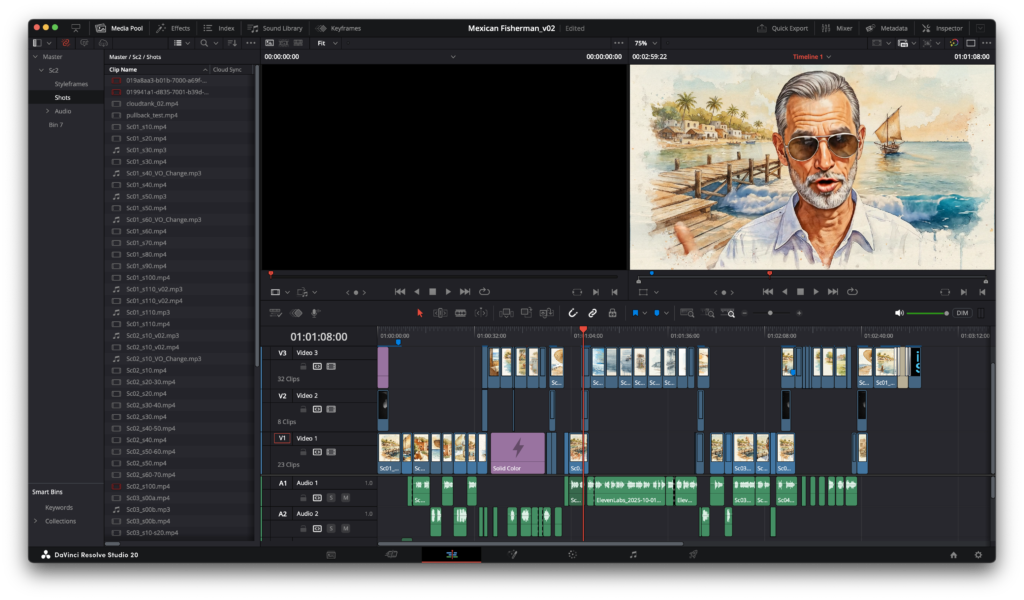The image size is (1024, 600).
Task: Expand the Audio bin
Action: [x=48, y=111]
